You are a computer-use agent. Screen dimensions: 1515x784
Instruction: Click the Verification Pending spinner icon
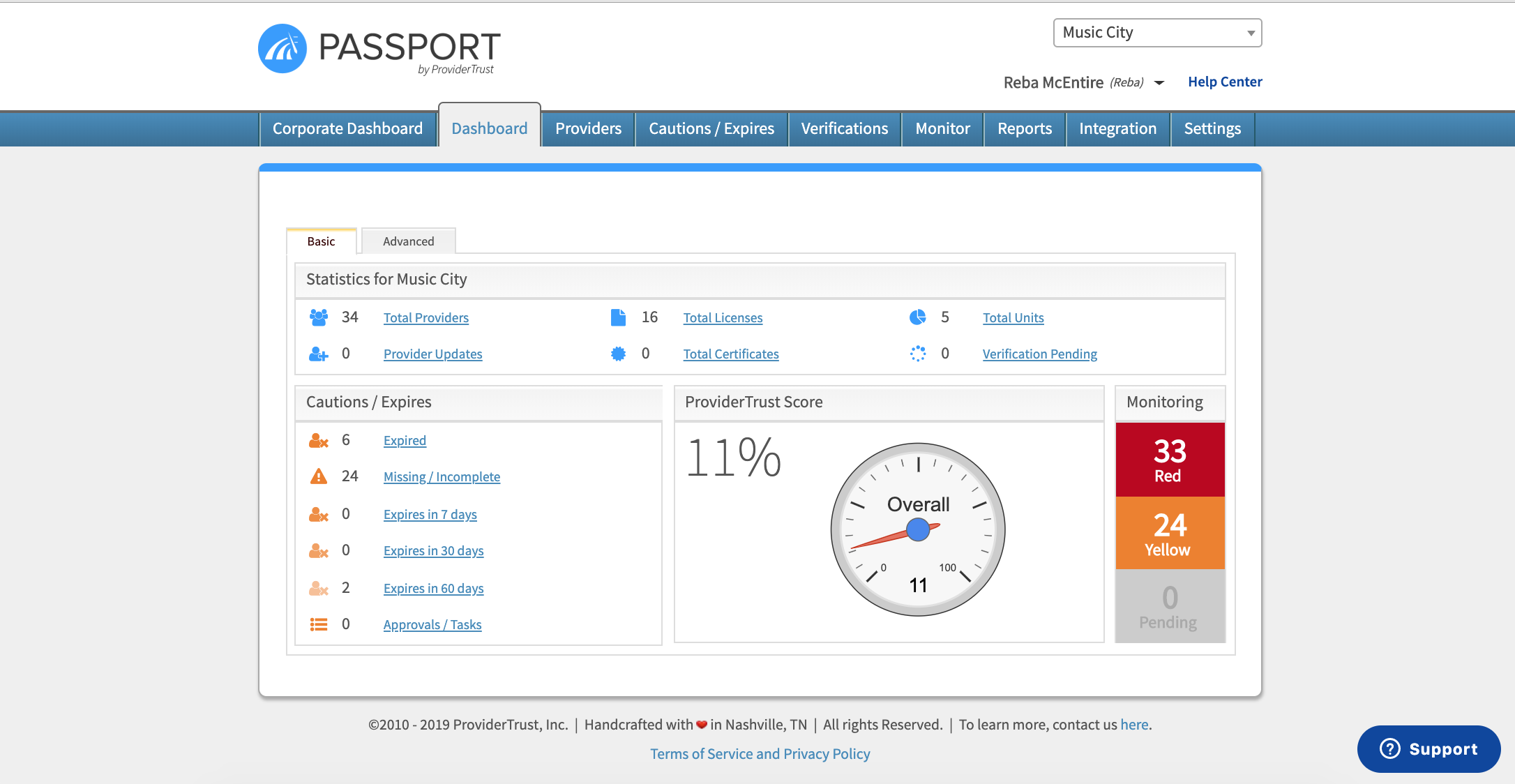(x=918, y=354)
